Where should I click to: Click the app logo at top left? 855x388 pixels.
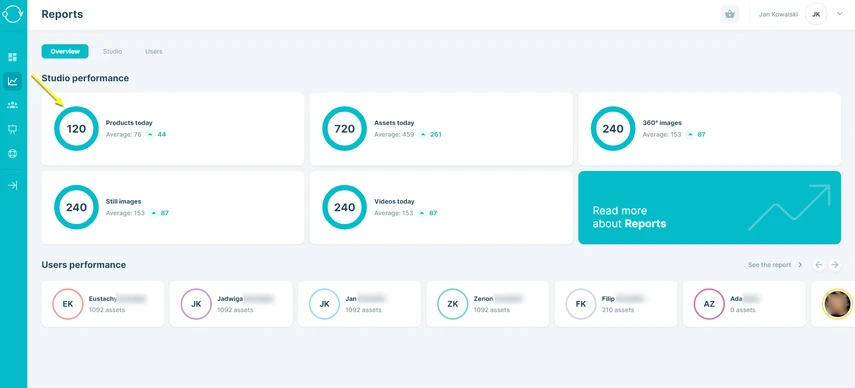pos(13,14)
